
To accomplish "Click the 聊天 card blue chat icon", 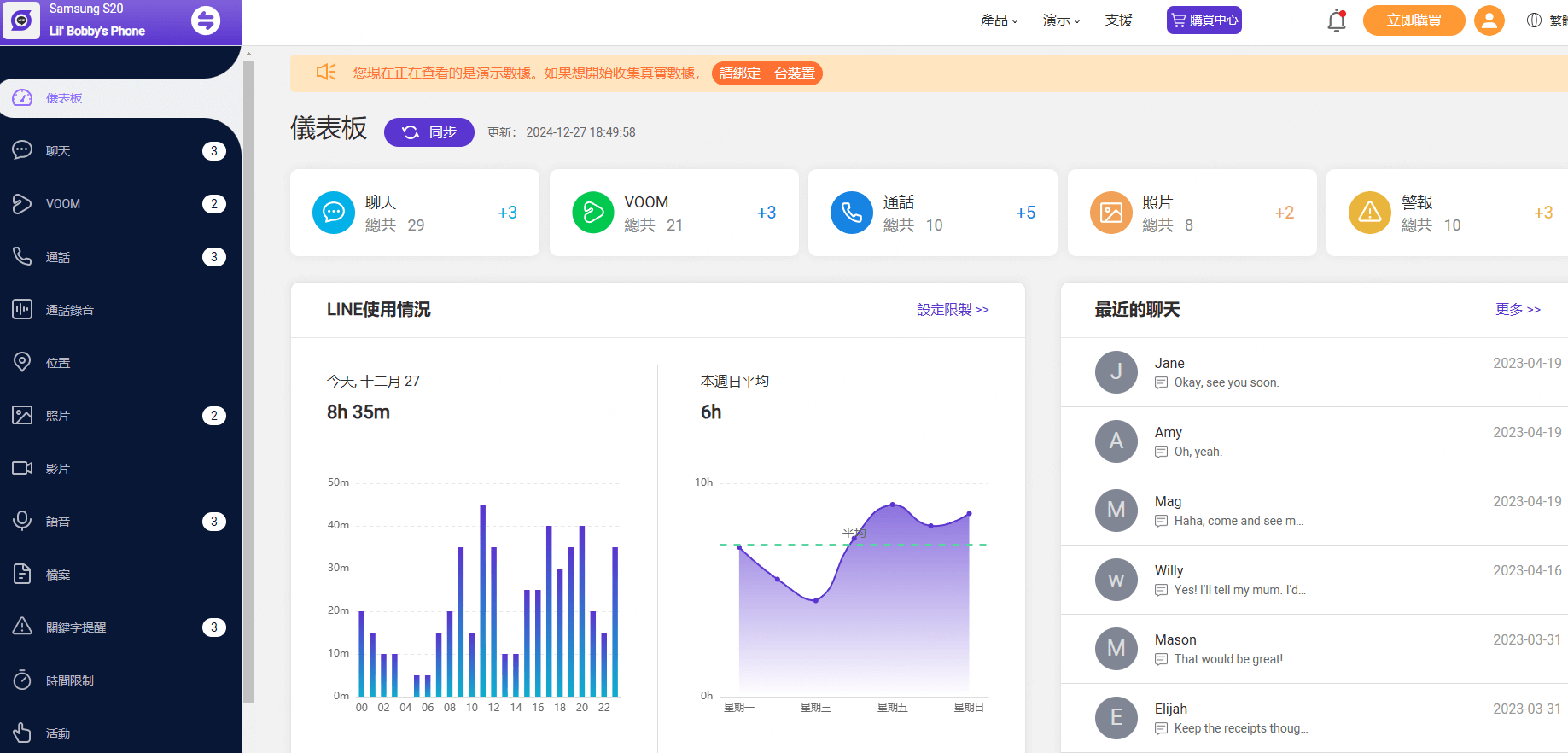I will (x=334, y=213).
